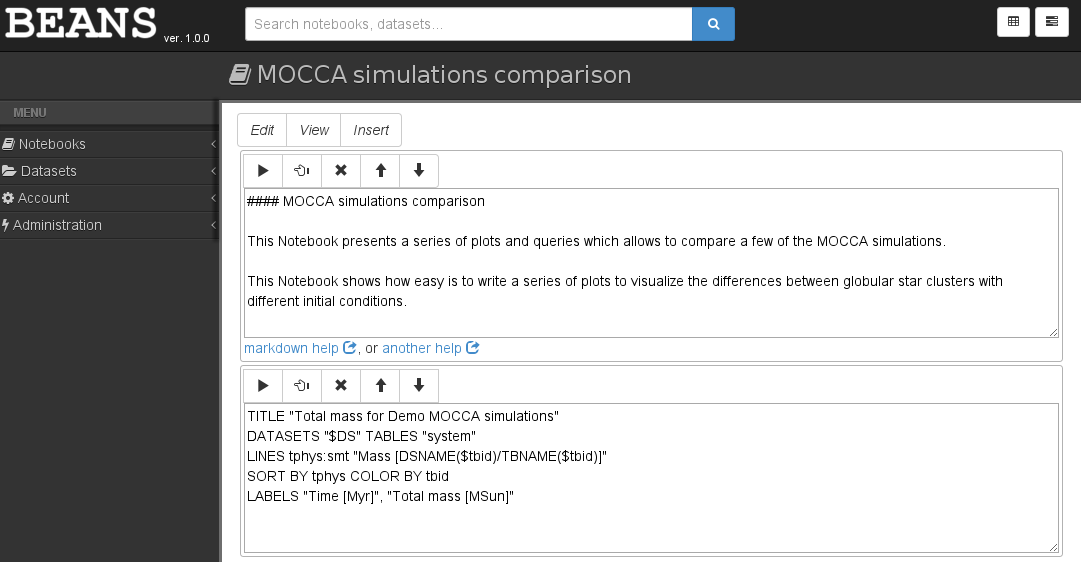
Task: Click the table grid icon in header
Action: point(1013,21)
